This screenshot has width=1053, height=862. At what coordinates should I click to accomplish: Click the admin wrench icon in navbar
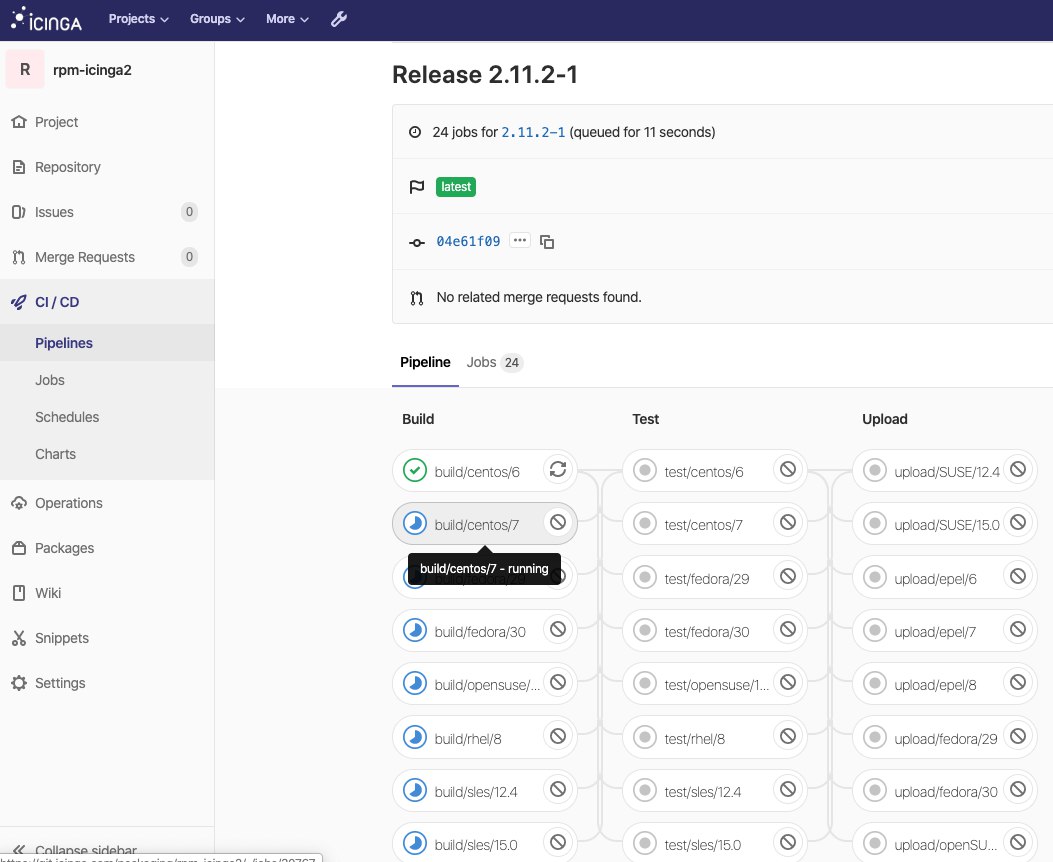pyautogui.click(x=339, y=19)
